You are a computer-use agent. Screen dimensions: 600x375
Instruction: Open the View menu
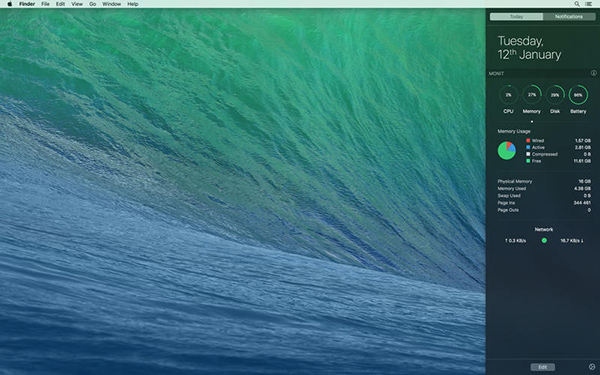[77, 4]
